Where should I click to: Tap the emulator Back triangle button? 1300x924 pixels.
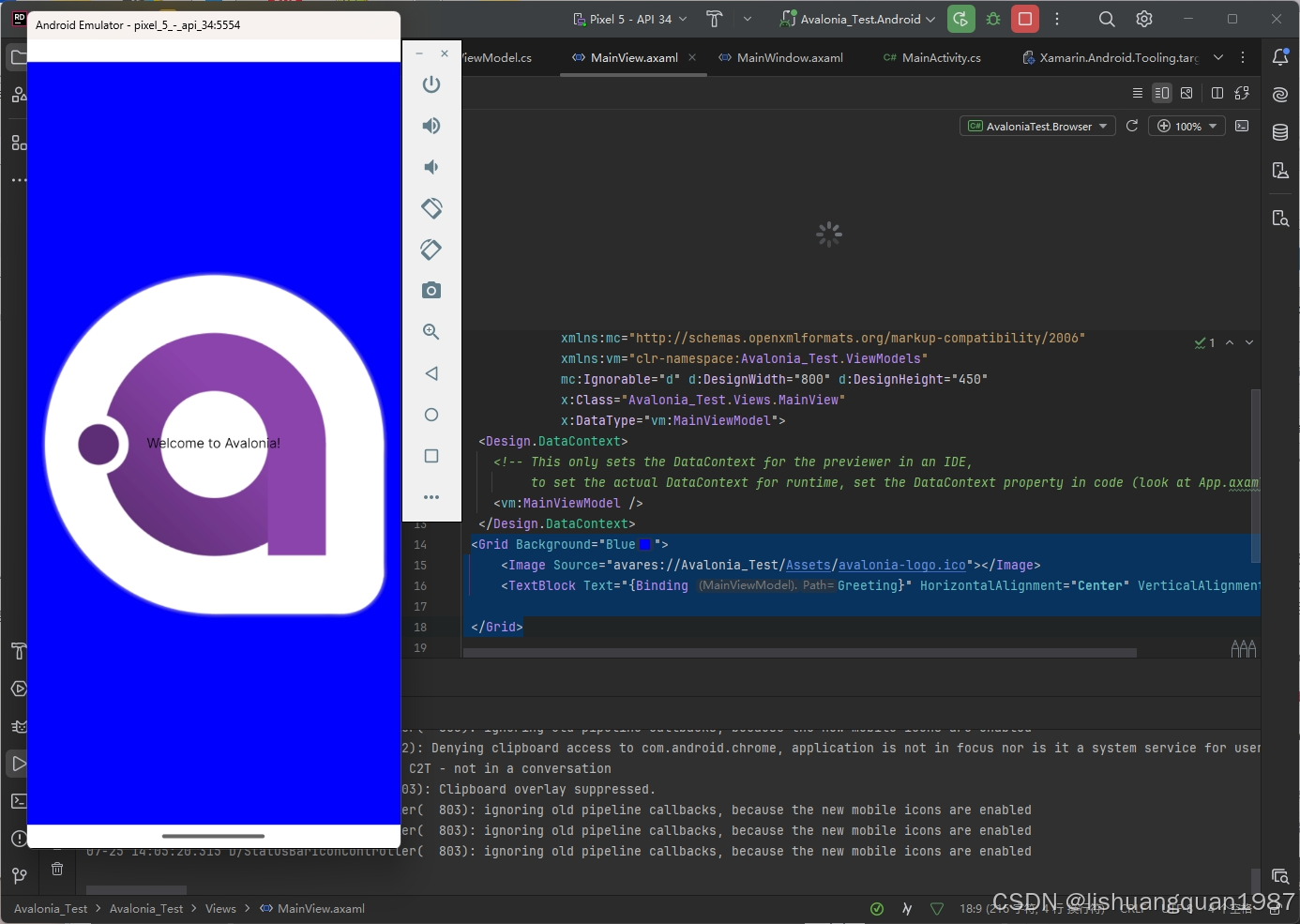(x=431, y=373)
